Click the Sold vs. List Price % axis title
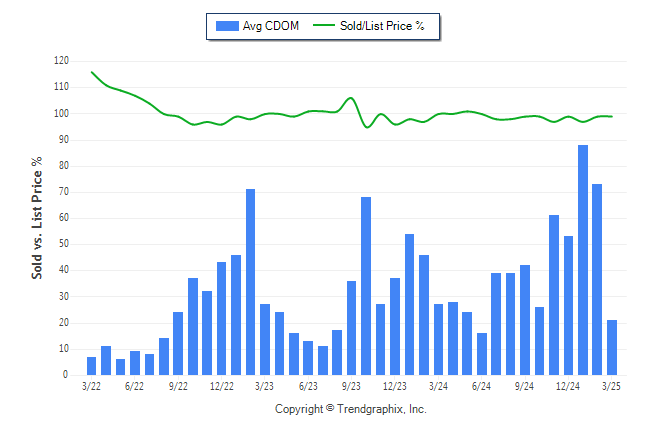 pos(37,218)
